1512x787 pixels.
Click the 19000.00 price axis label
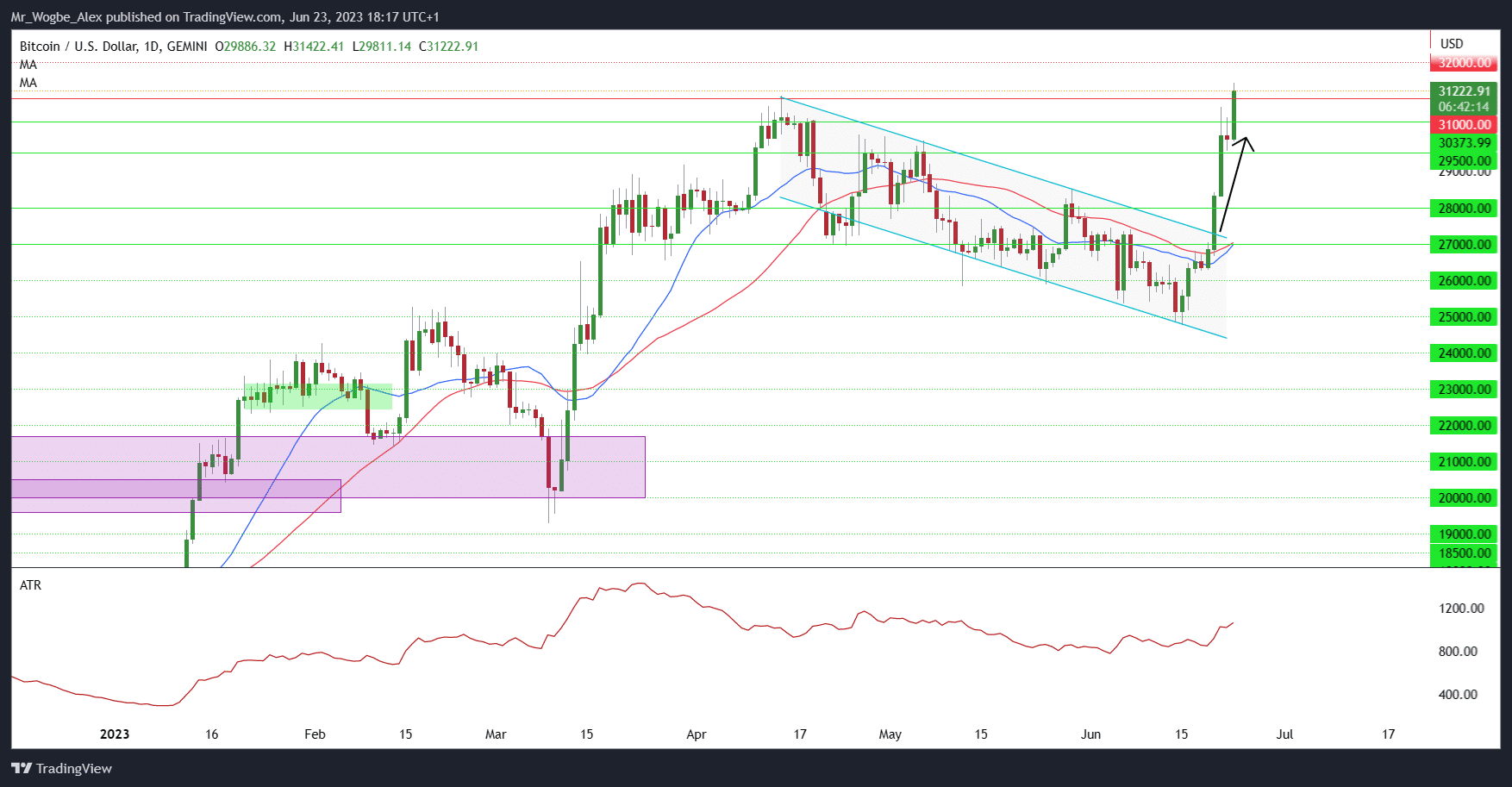click(x=1465, y=534)
